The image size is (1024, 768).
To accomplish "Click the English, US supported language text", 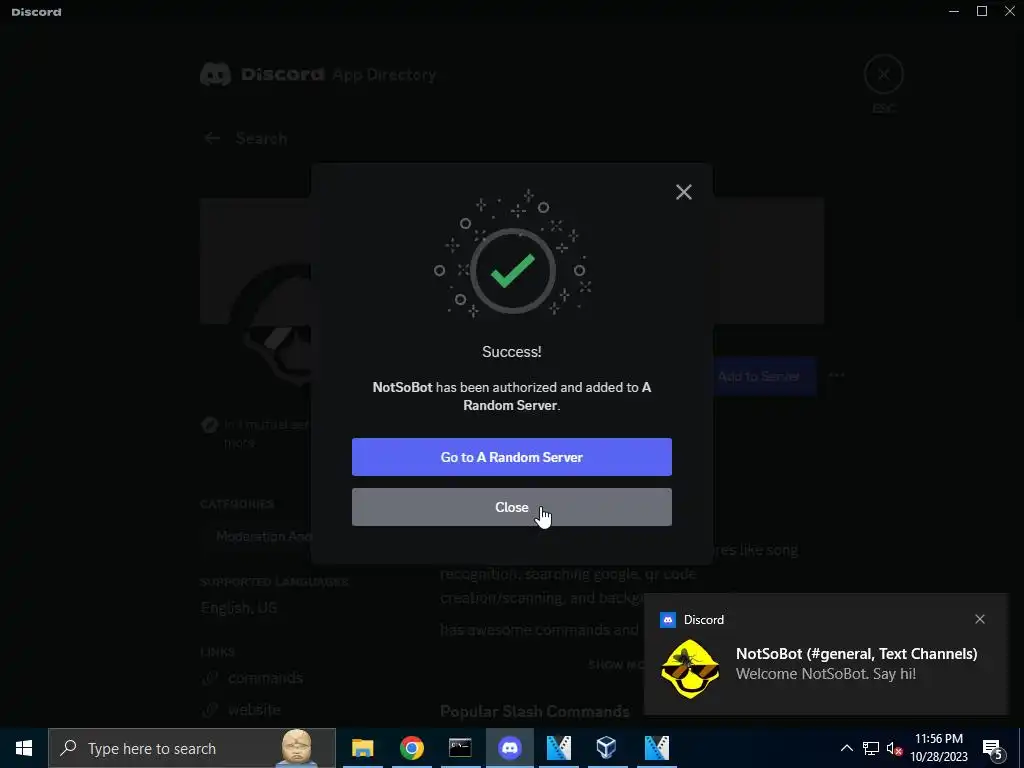I will tap(239, 607).
